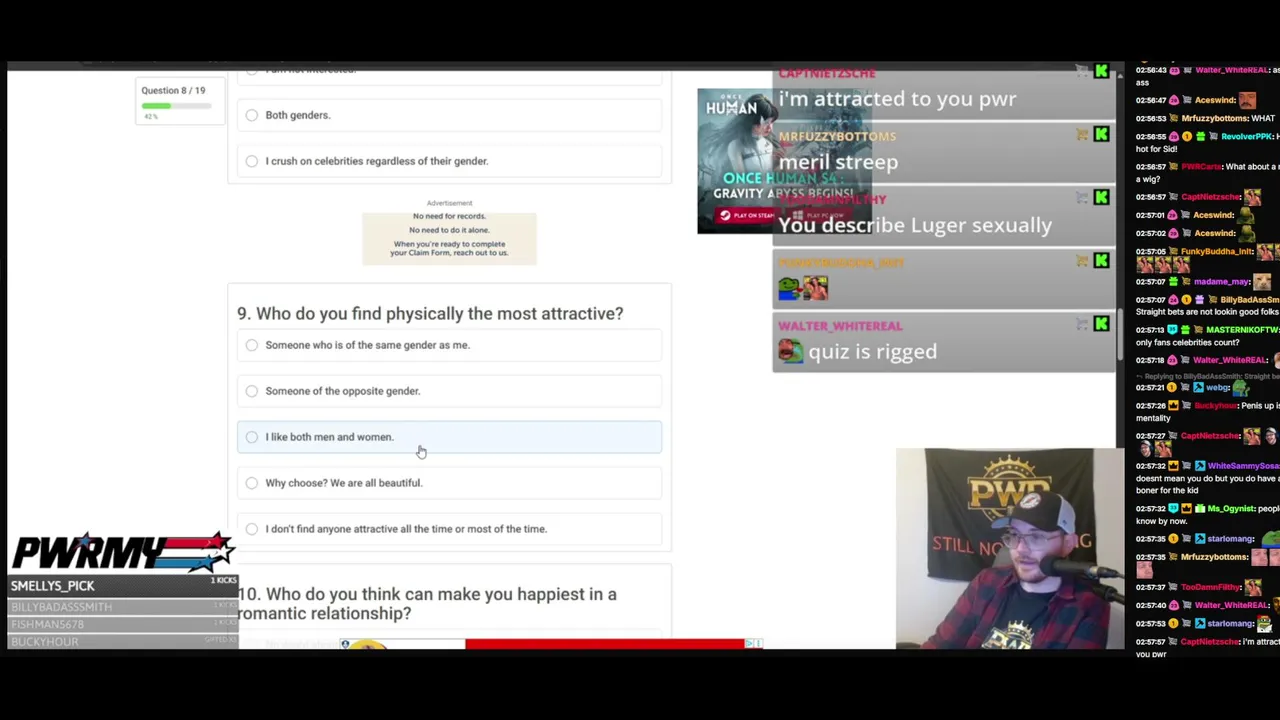The height and width of the screenshot is (720, 1280).
Task: Click madame_may username in chat
Action: pyautogui.click(x=1223, y=282)
